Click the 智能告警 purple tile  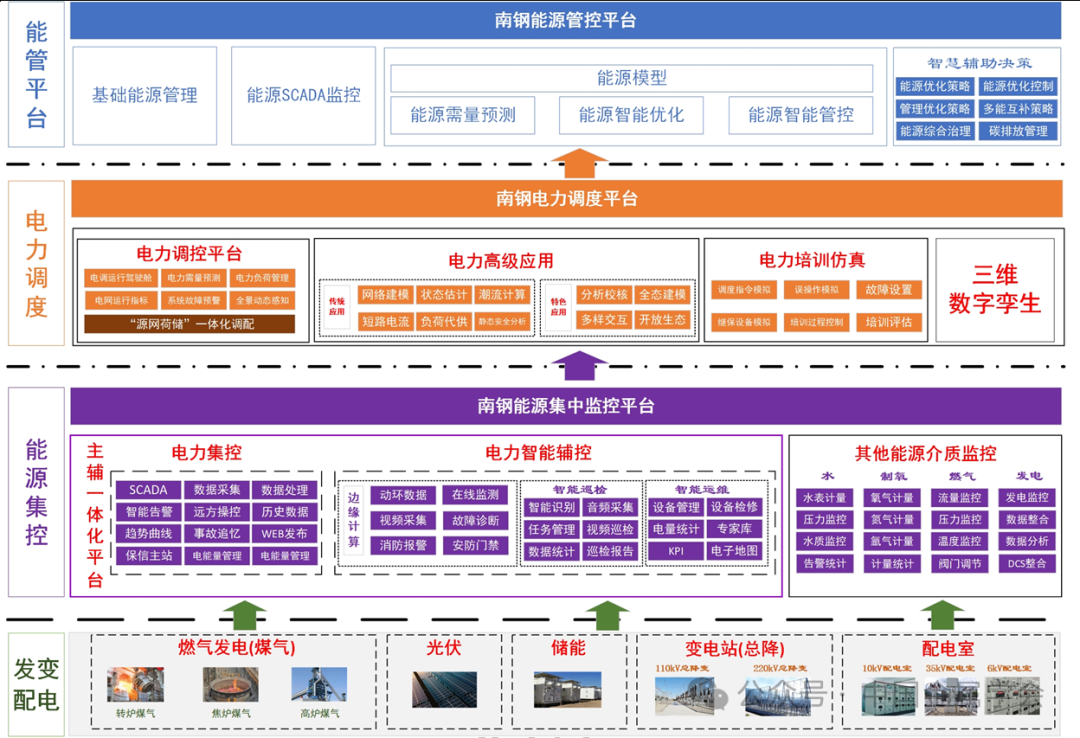coord(149,512)
